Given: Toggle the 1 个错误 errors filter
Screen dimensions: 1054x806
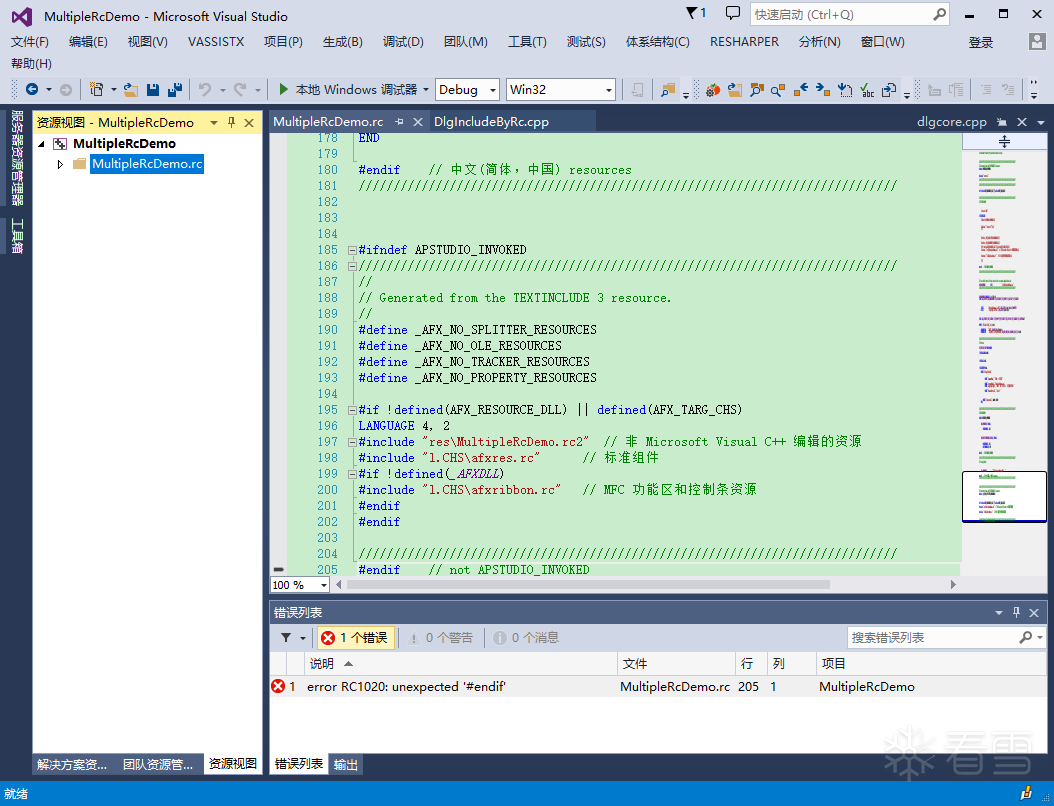Looking at the screenshot, I should pos(356,637).
